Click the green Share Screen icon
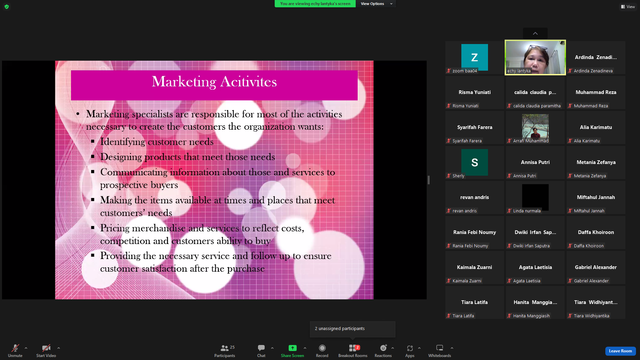The width and height of the screenshot is (640, 360). (x=292, y=348)
